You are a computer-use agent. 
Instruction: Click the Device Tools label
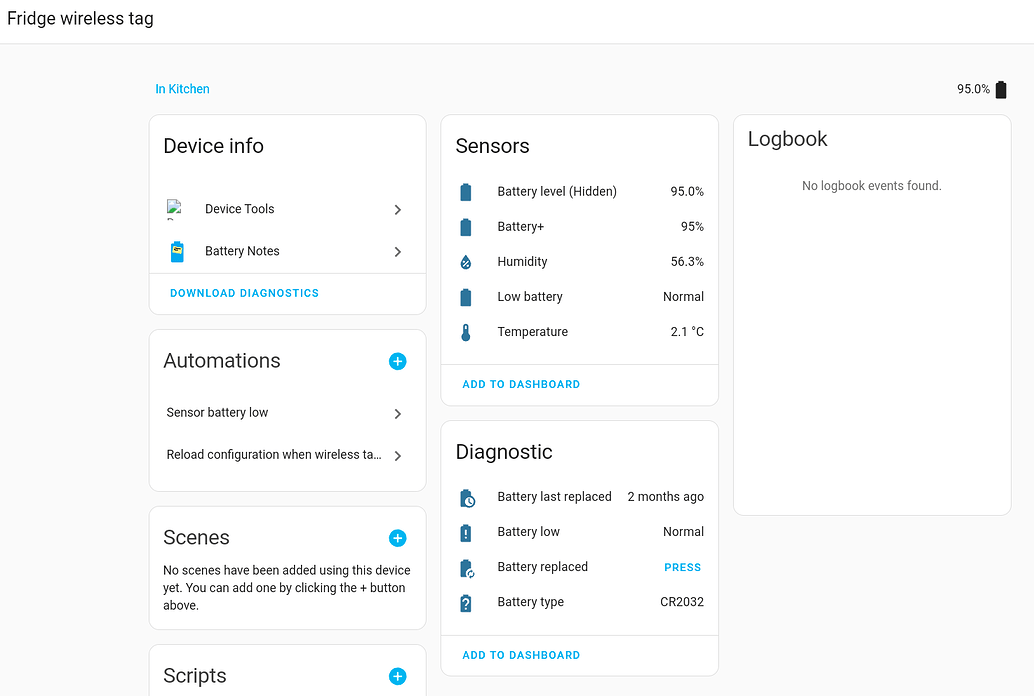click(x=239, y=209)
